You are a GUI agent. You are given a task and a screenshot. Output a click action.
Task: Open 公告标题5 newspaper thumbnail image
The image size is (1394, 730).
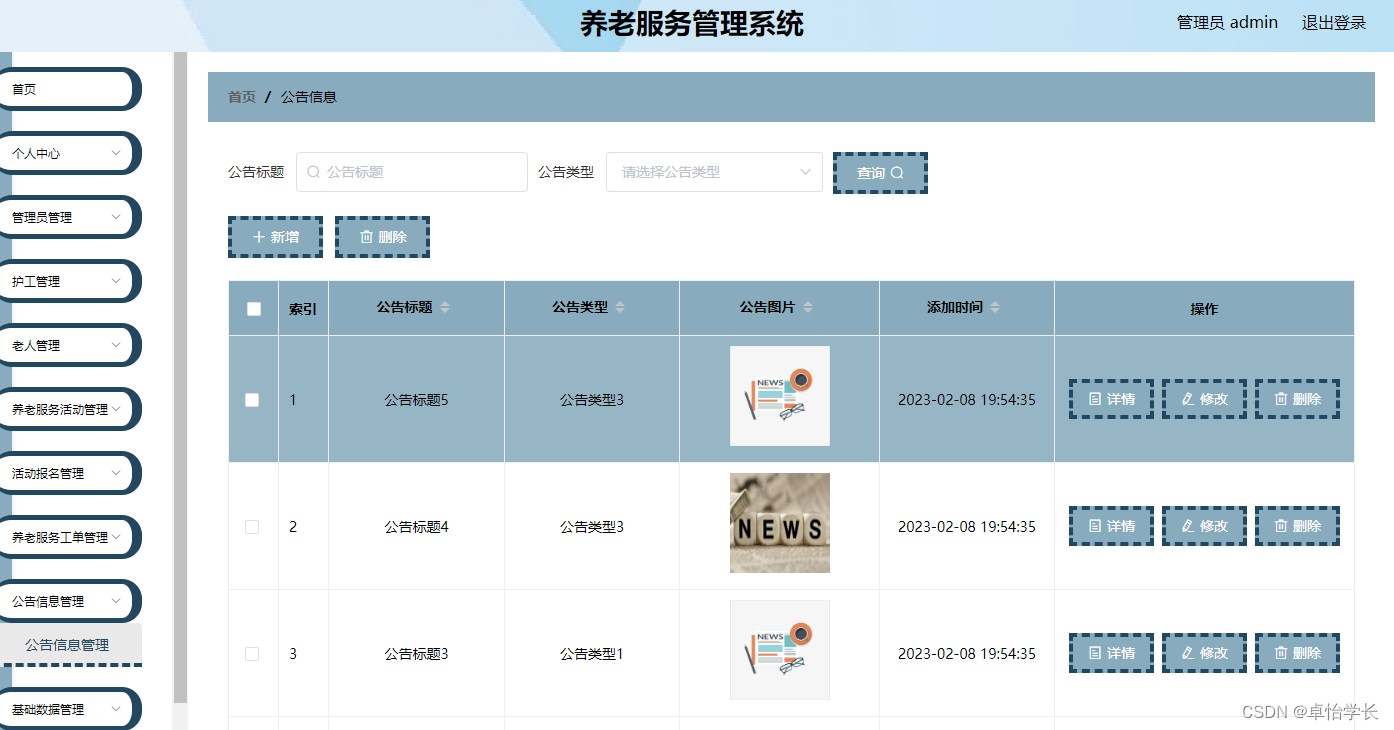tap(780, 396)
